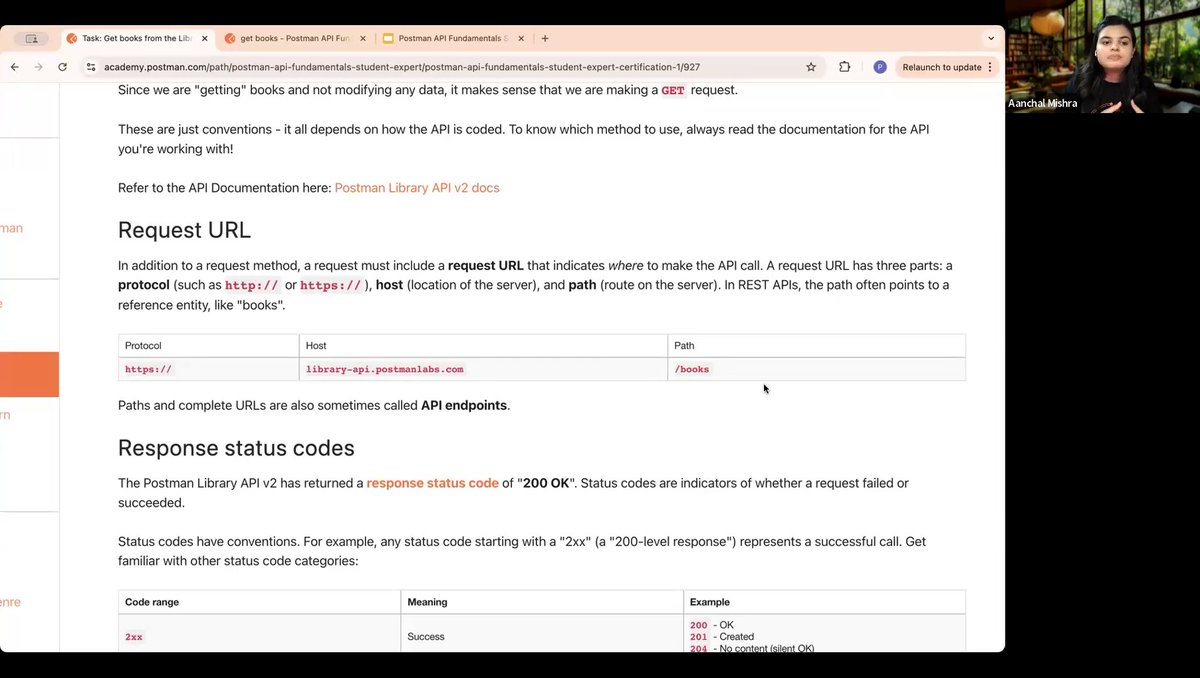Image resolution: width=1200 pixels, height=678 pixels.
Task: Click the 'Response status codes' heading
Action: 236,447
